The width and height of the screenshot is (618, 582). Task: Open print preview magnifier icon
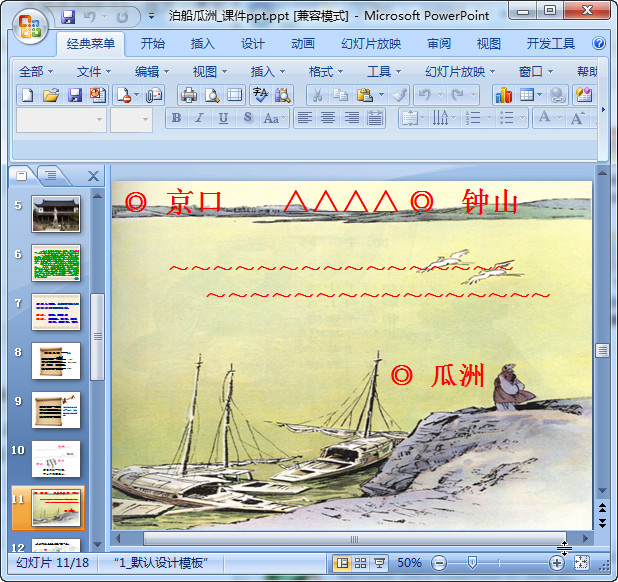pos(212,95)
